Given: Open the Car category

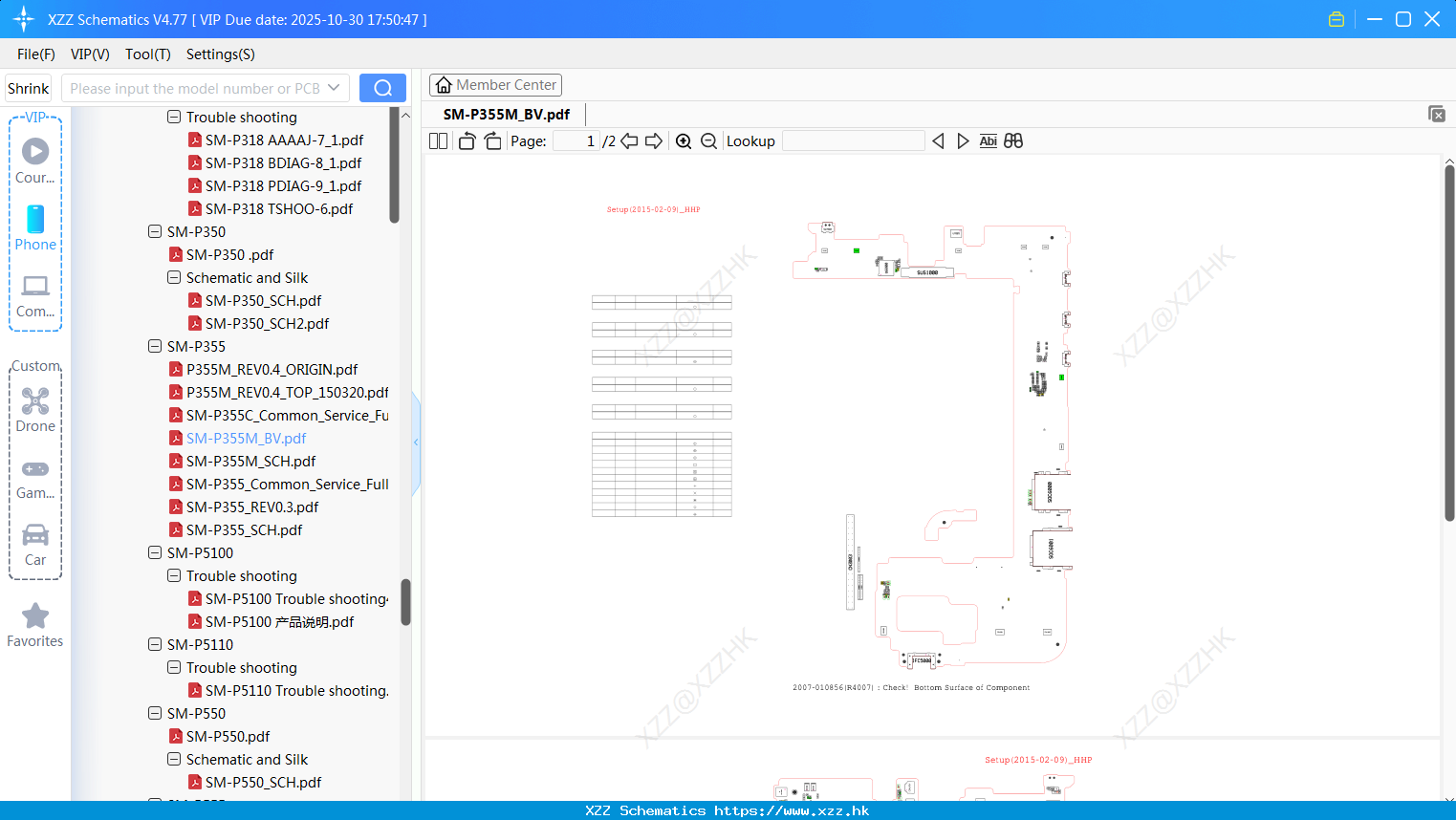Looking at the screenshot, I should 35,545.
